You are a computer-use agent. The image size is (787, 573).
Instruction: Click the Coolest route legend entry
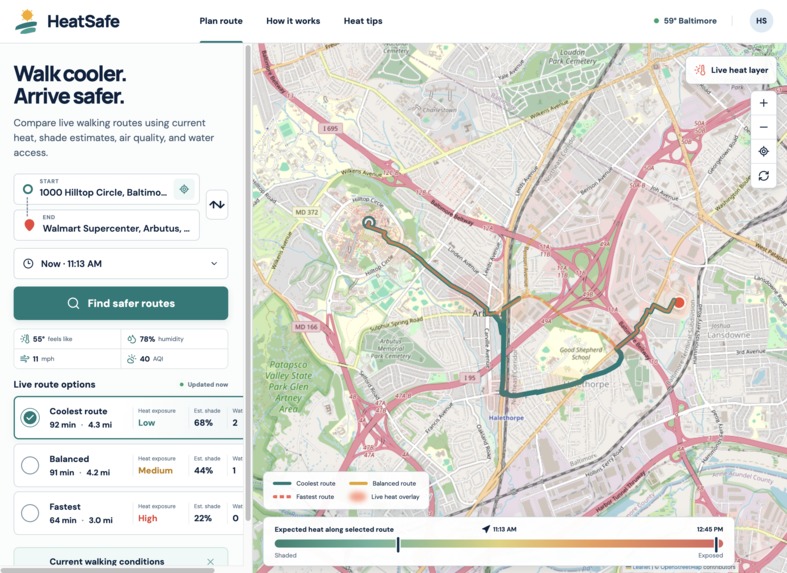coord(304,483)
